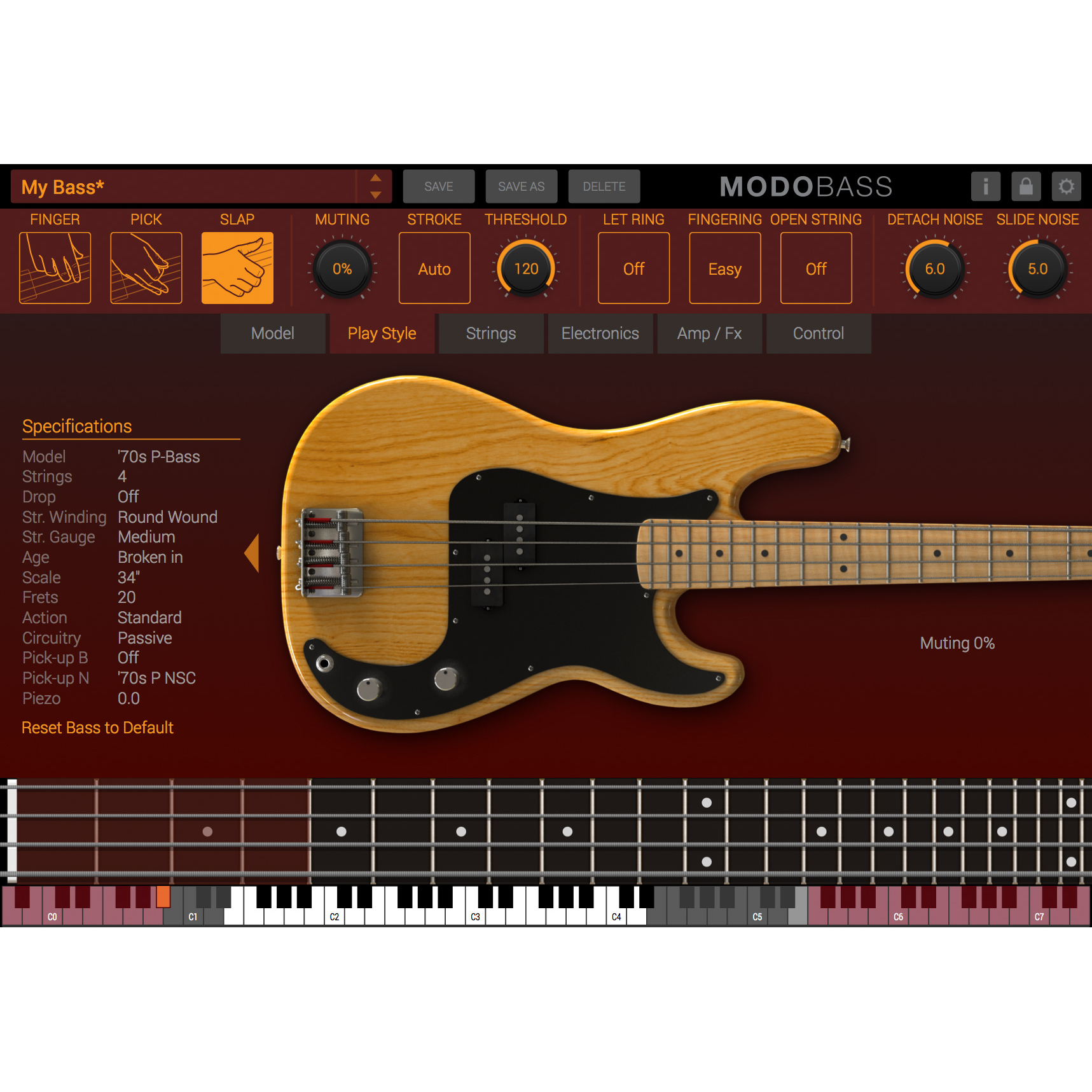Click the C7 key on keyboard
This screenshot has width=1092, height=1092.
click(x=1039, y=916)
